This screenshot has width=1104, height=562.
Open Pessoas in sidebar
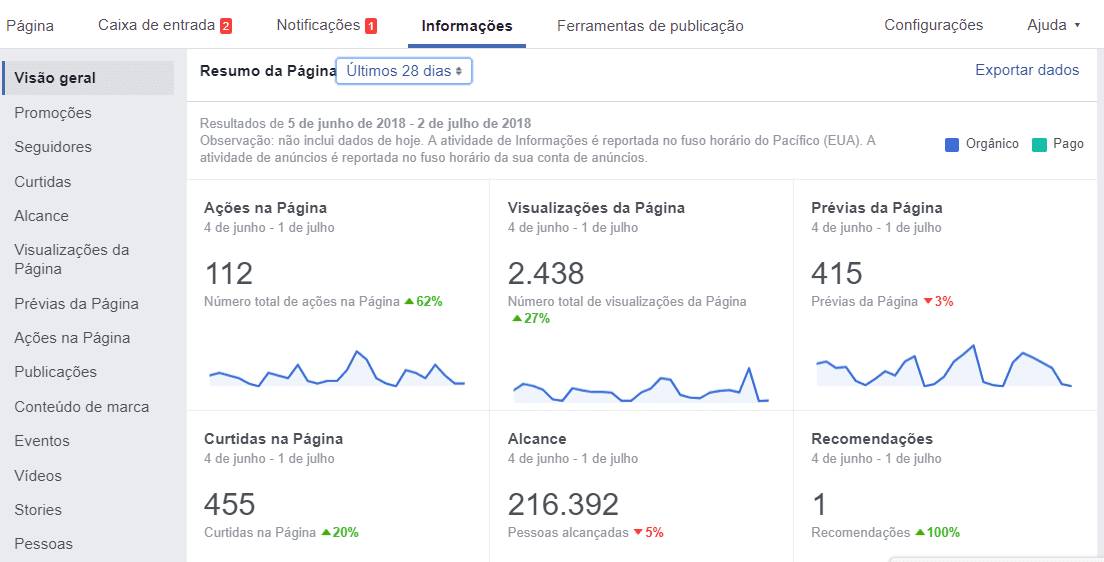(x=43, y=544)
